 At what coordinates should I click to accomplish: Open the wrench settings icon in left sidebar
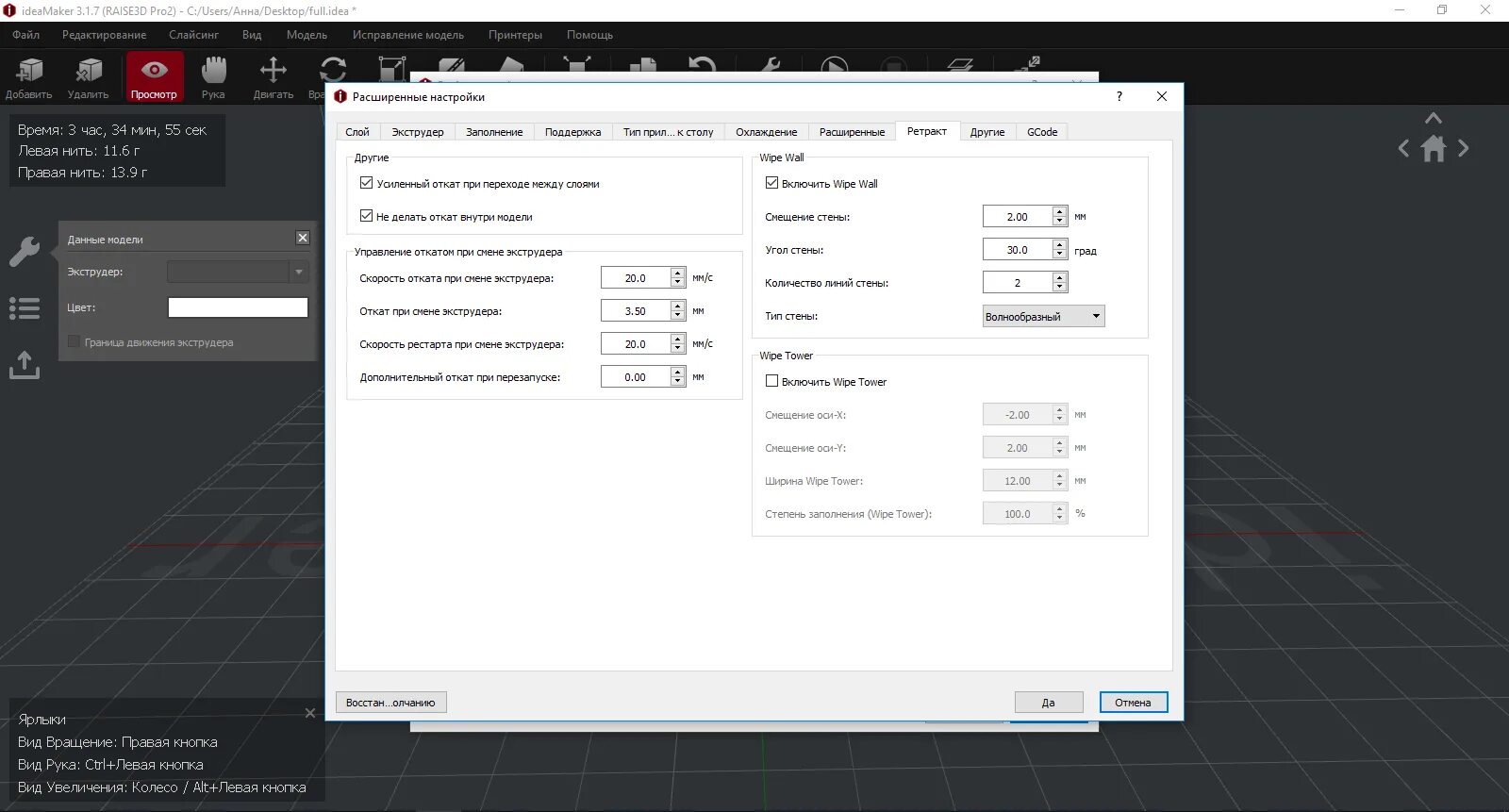click(x=25, y=251)
